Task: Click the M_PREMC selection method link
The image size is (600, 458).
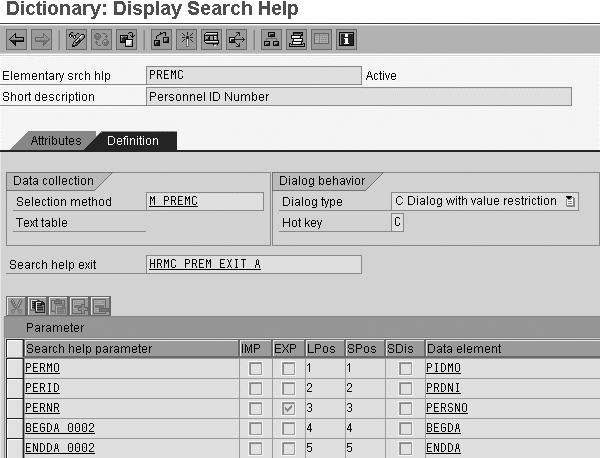Action: click(x=173, y=201)
